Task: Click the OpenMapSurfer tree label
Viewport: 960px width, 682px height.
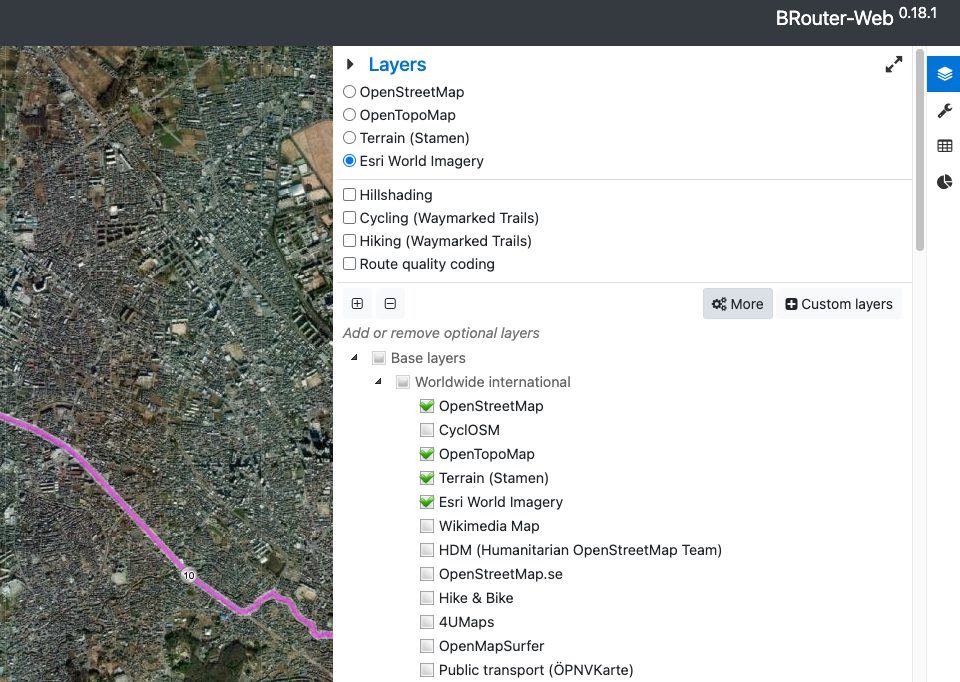Action: pyautogui.click(x=491, y=646)
